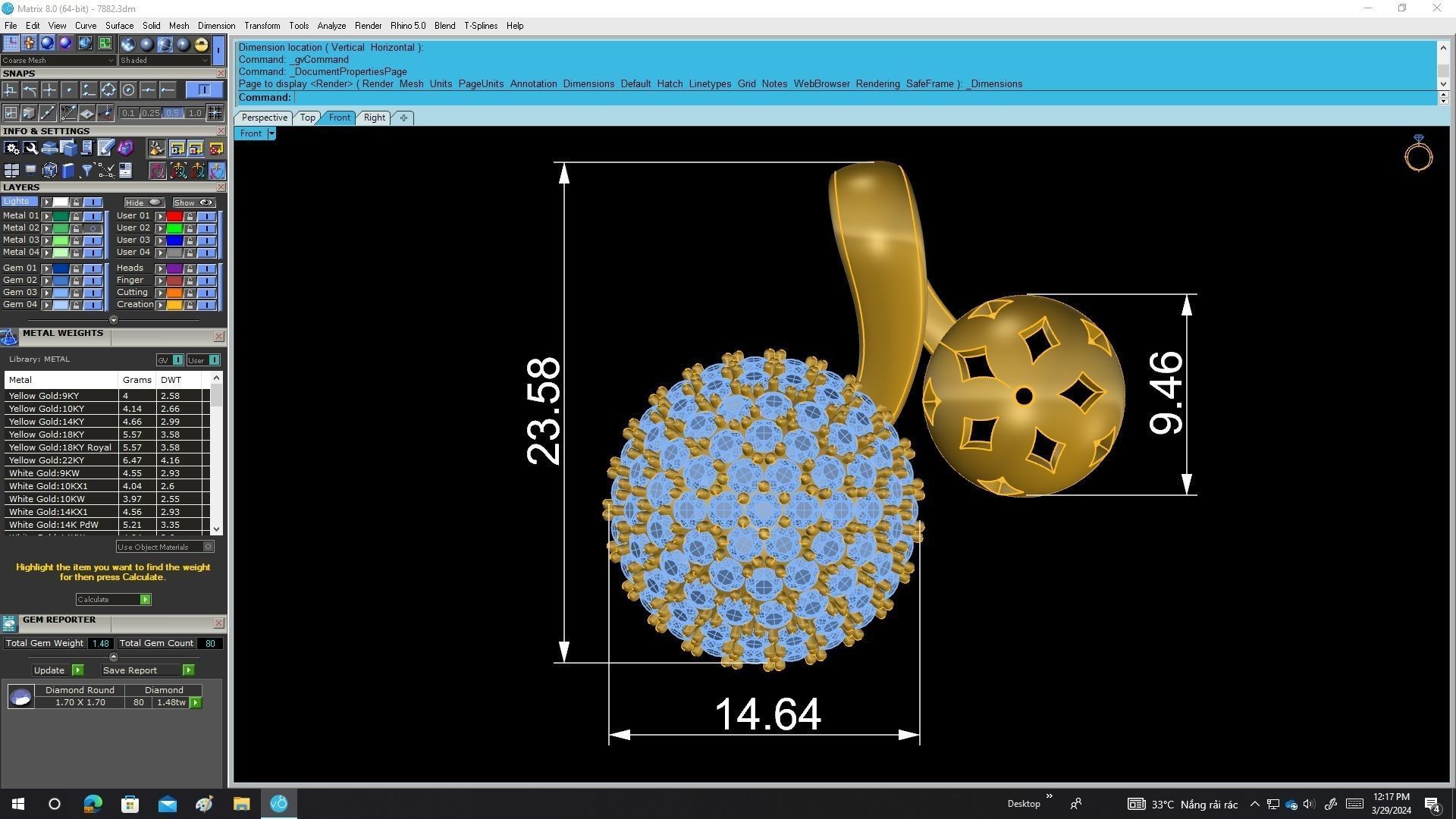The image size is (1456, 819).
Task: Enable the 45 degree angle snap icon
Action: coord(68,112)
